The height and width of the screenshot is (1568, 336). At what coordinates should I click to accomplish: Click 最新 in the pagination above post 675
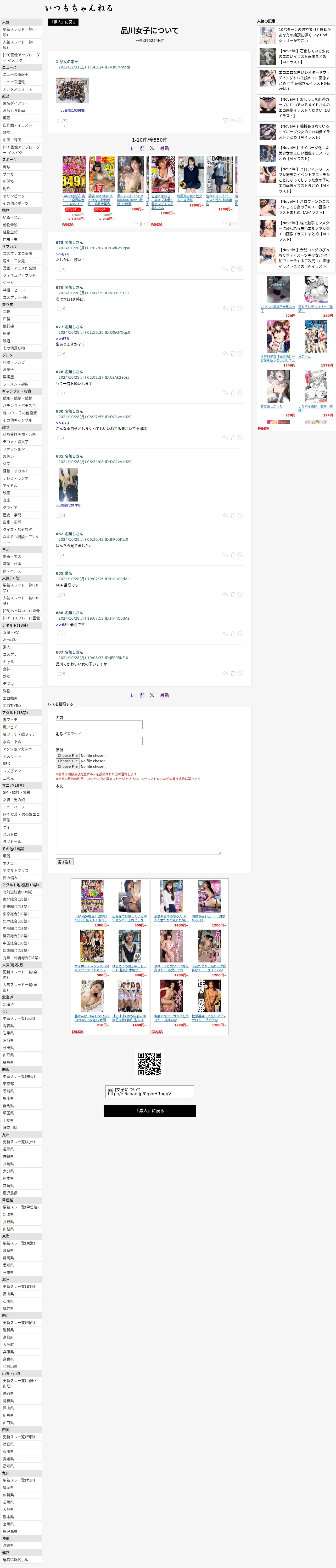(164, 148)
